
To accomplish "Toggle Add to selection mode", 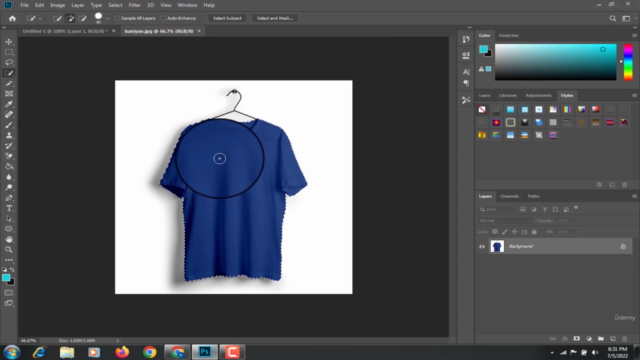I will point(70,18).
